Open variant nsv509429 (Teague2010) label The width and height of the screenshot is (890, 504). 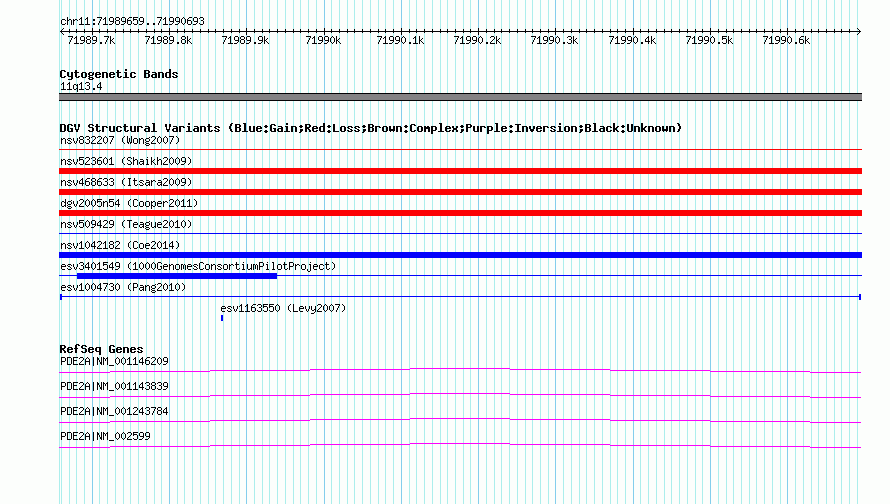click(126, 224)
